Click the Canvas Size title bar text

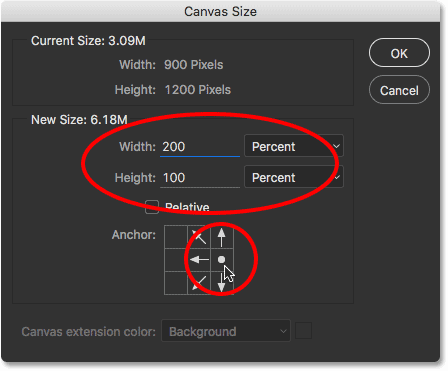(x=220, y=12)
